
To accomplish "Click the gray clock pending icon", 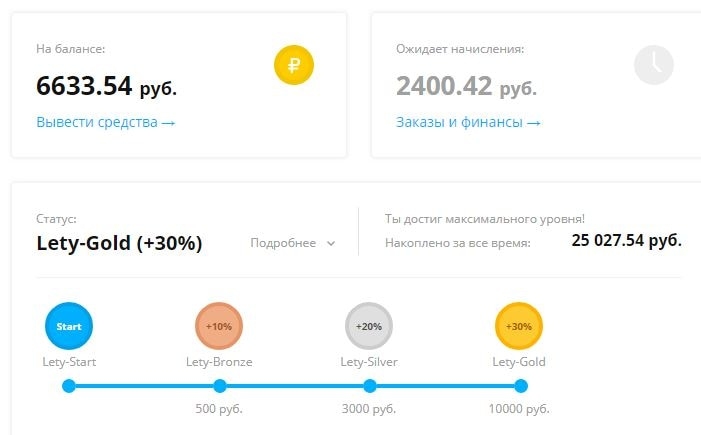I will pyautogui.click(x=654, y=65).
